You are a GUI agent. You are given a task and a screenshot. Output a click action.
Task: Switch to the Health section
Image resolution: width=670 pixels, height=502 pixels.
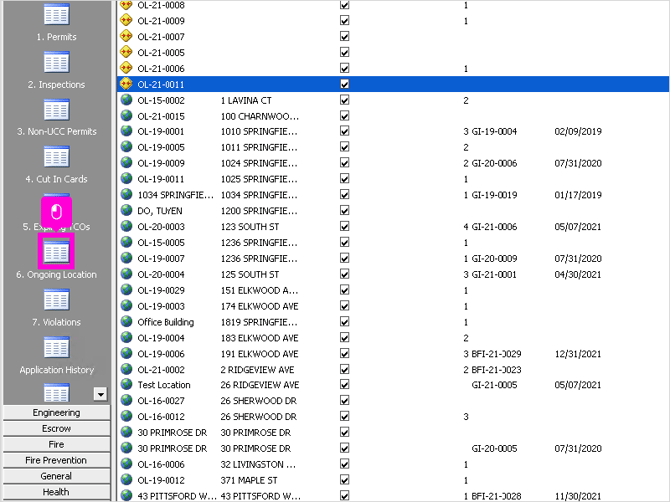tap(56, 492)
